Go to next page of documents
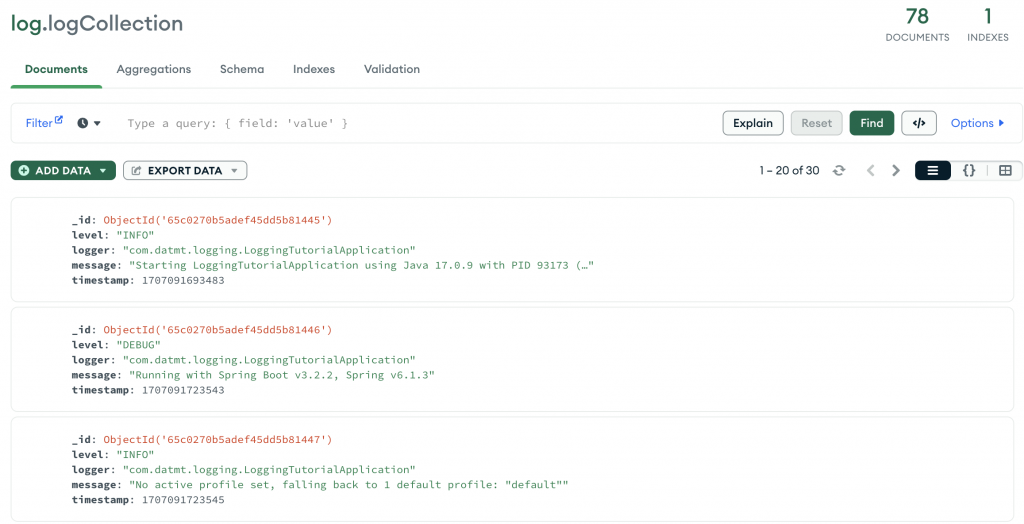 [896, 171]
